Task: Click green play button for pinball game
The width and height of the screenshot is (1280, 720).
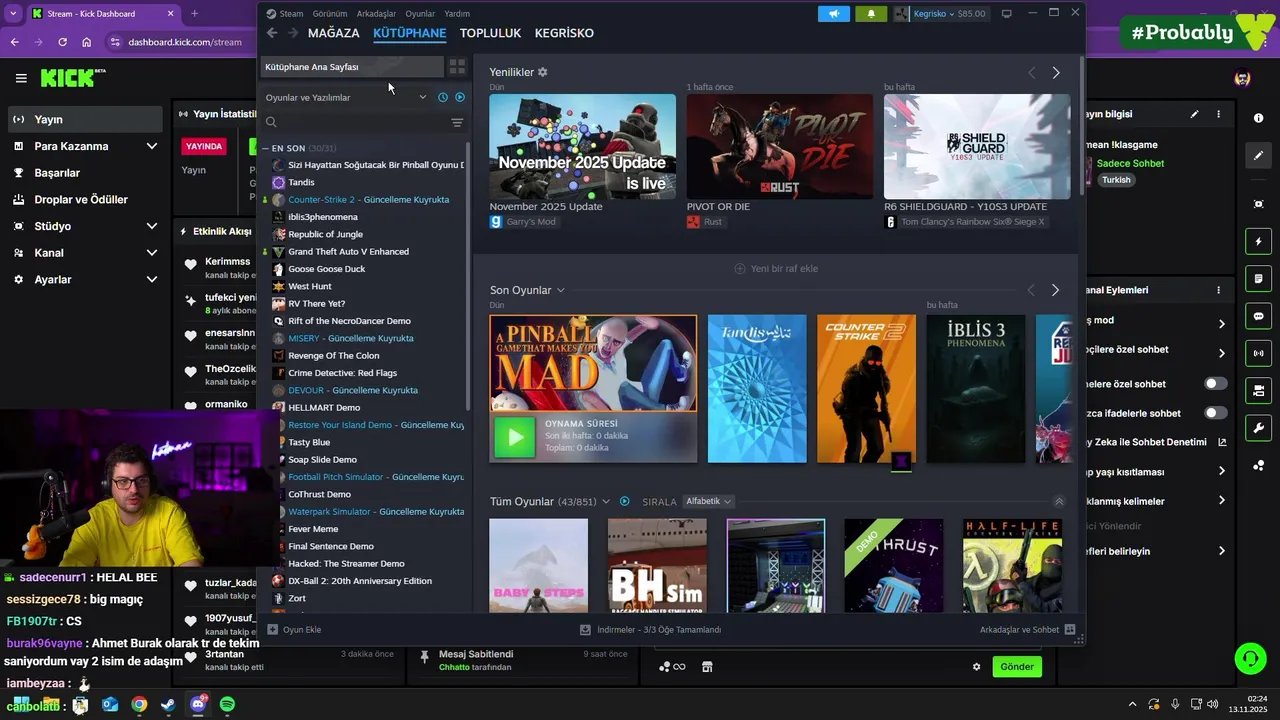Action: pyautogui.click(x=515, y=437)
